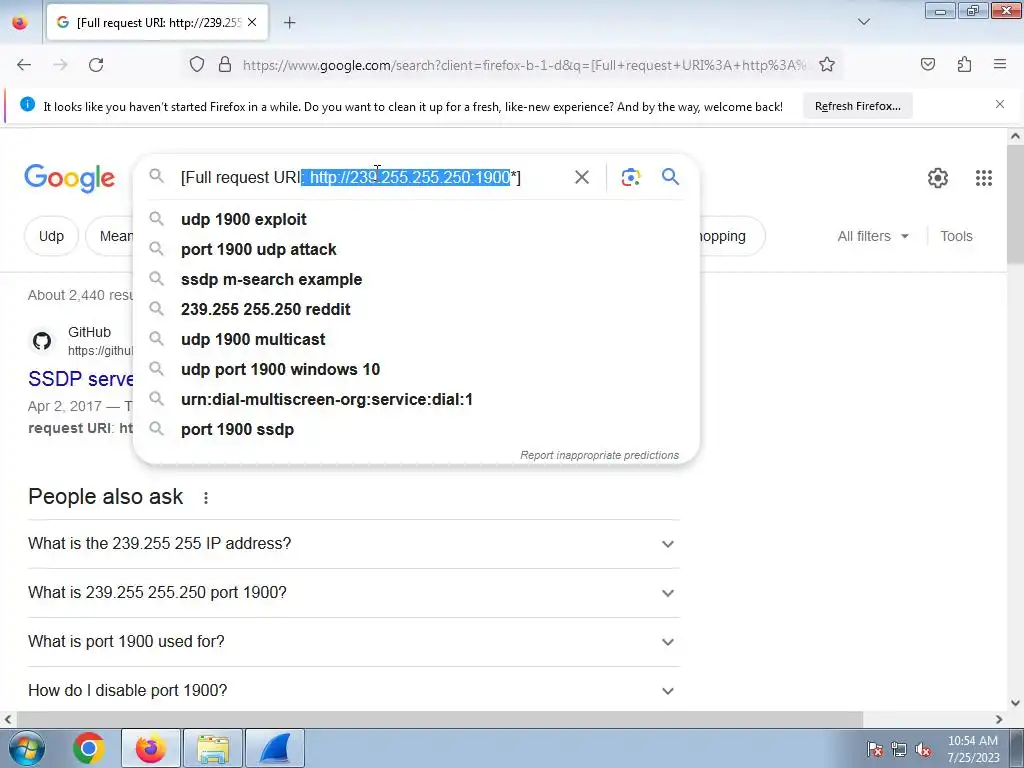Open the Windows Start menu
Image resolution: width=1024 pixels, height=768 pixels.
(26, 748)
